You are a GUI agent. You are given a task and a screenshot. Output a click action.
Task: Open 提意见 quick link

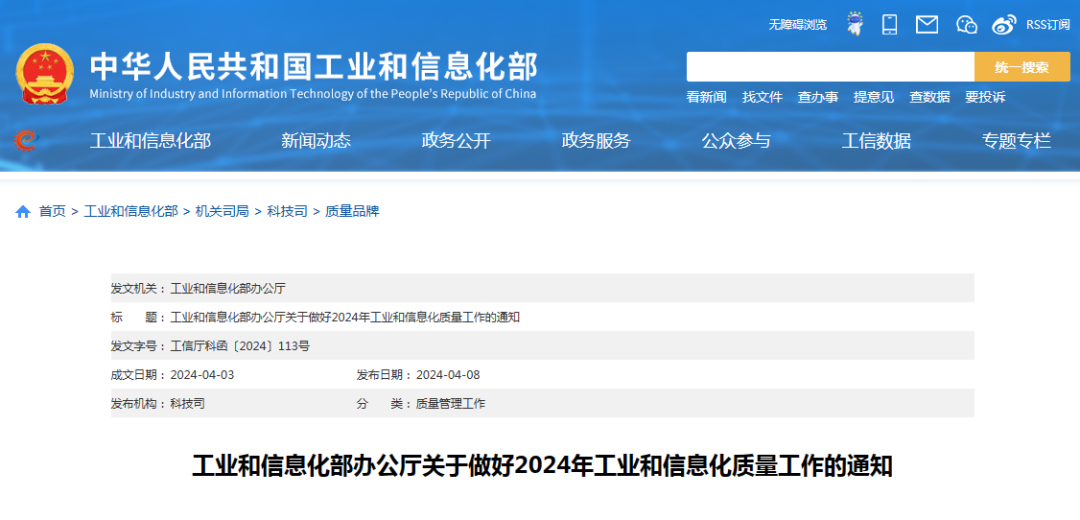(x=873, y=97)
